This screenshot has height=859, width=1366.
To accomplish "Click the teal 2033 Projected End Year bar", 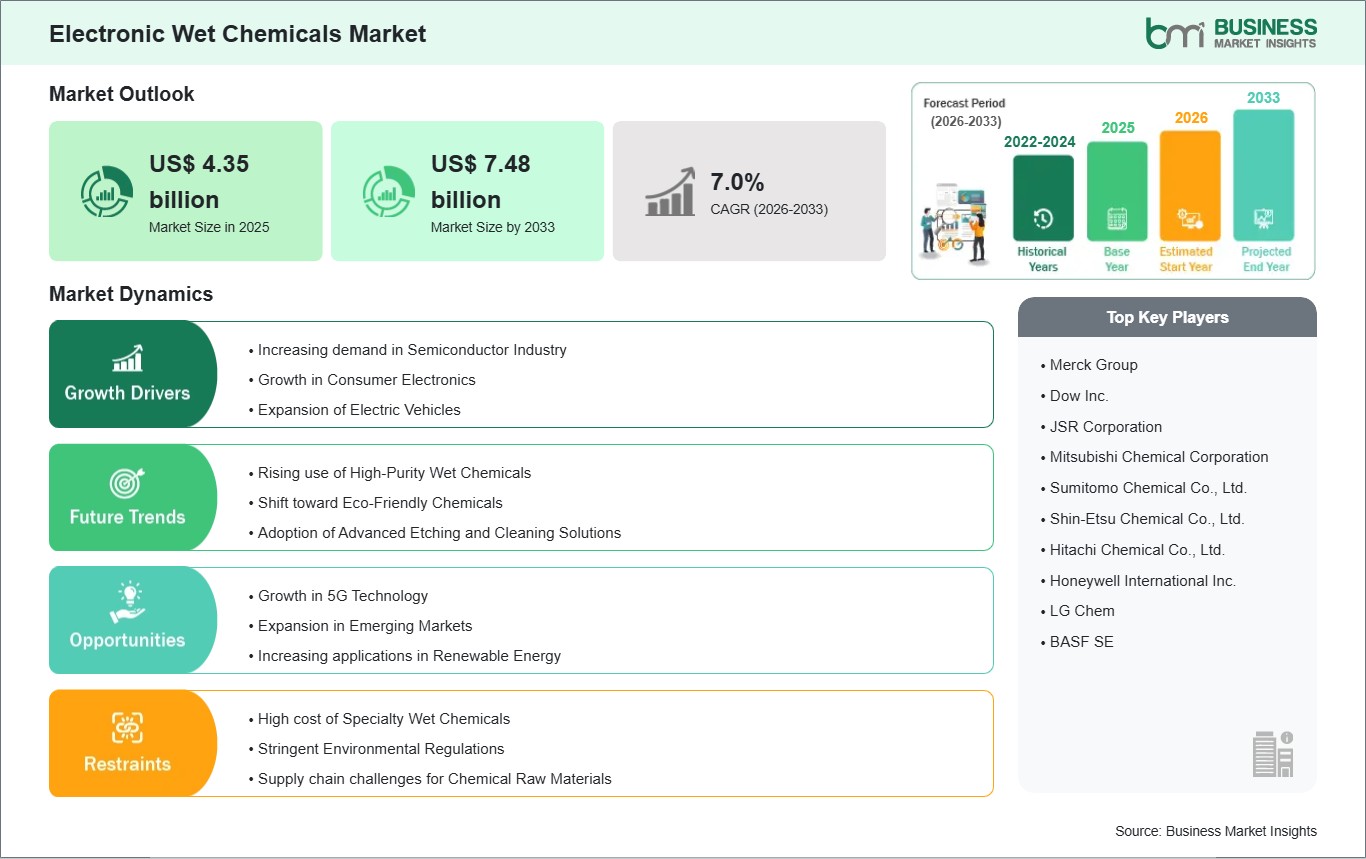I will coord(1263,174).
